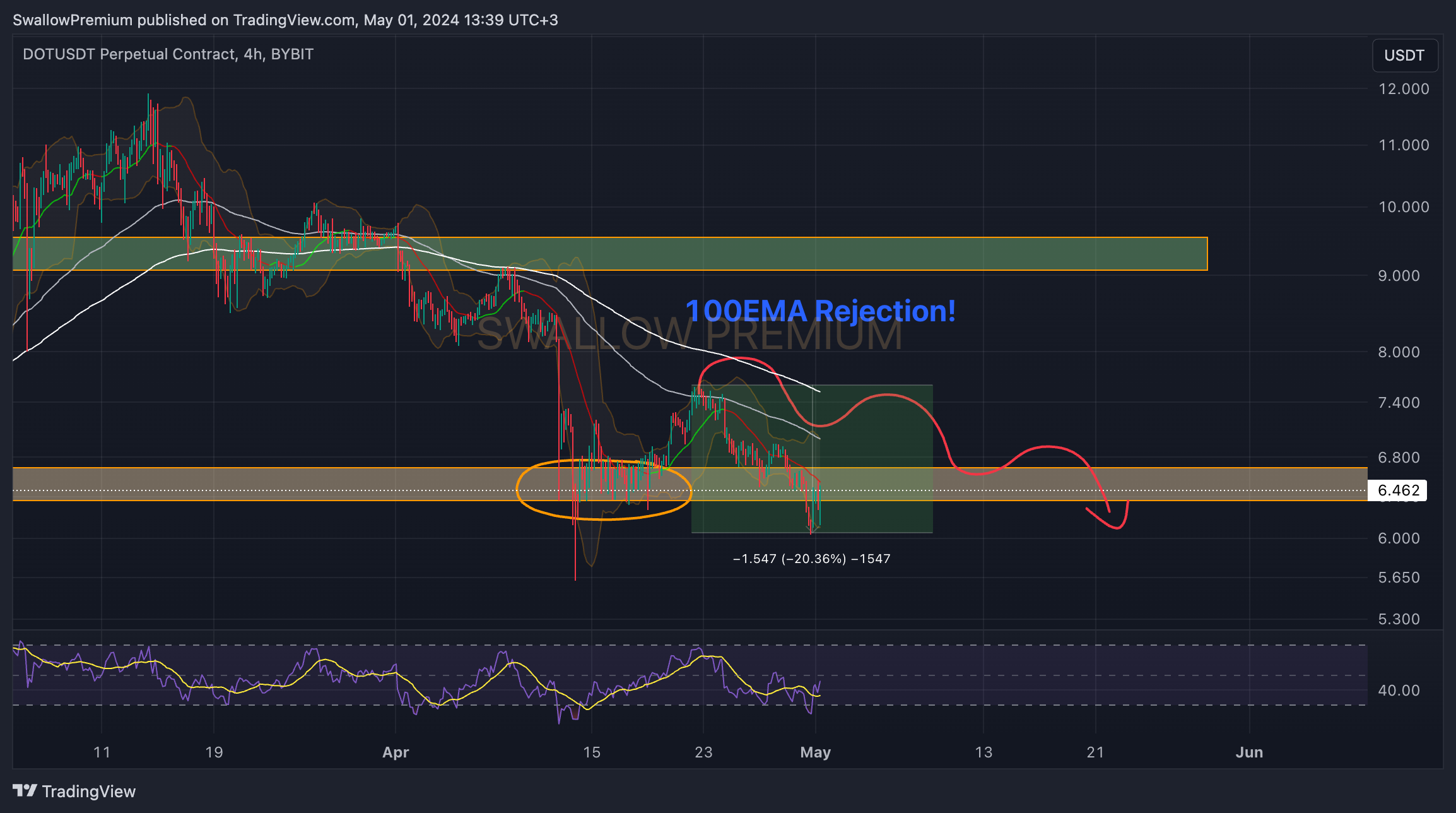
Task: Click the '23' date label on time axis
Action: point(703,752)
